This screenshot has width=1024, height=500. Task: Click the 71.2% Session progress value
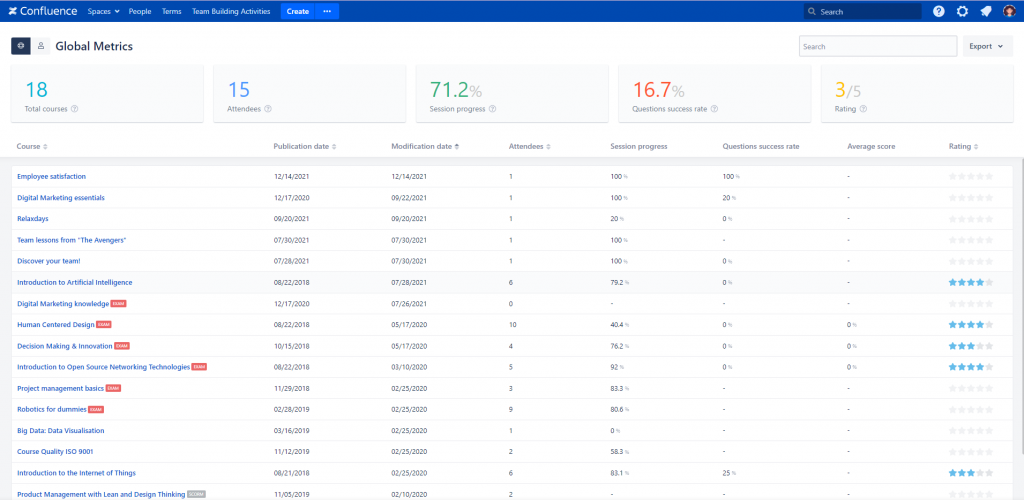(456, 90)
